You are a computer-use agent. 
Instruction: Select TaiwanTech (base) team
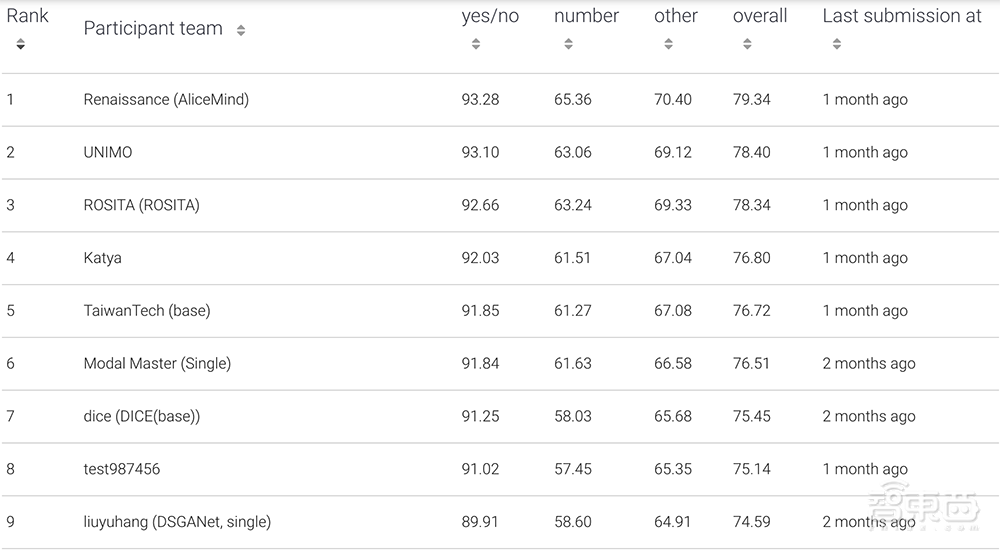click(x=147, y=311)
